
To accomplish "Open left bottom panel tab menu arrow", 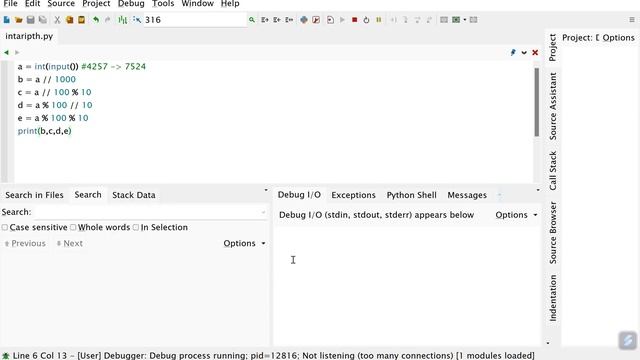I will coord(266,190).
